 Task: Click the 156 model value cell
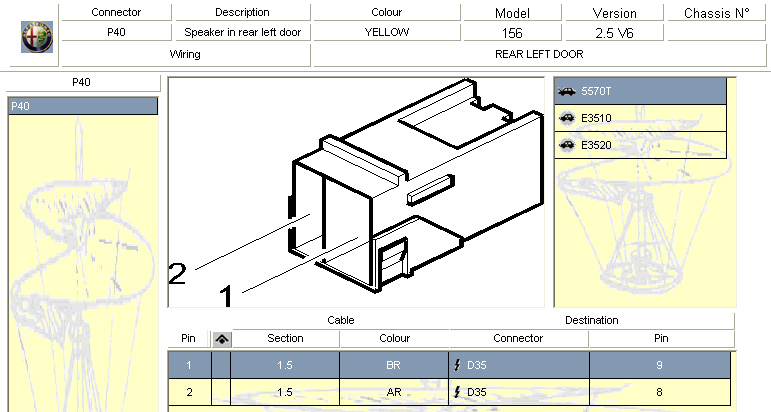[512, 33]
